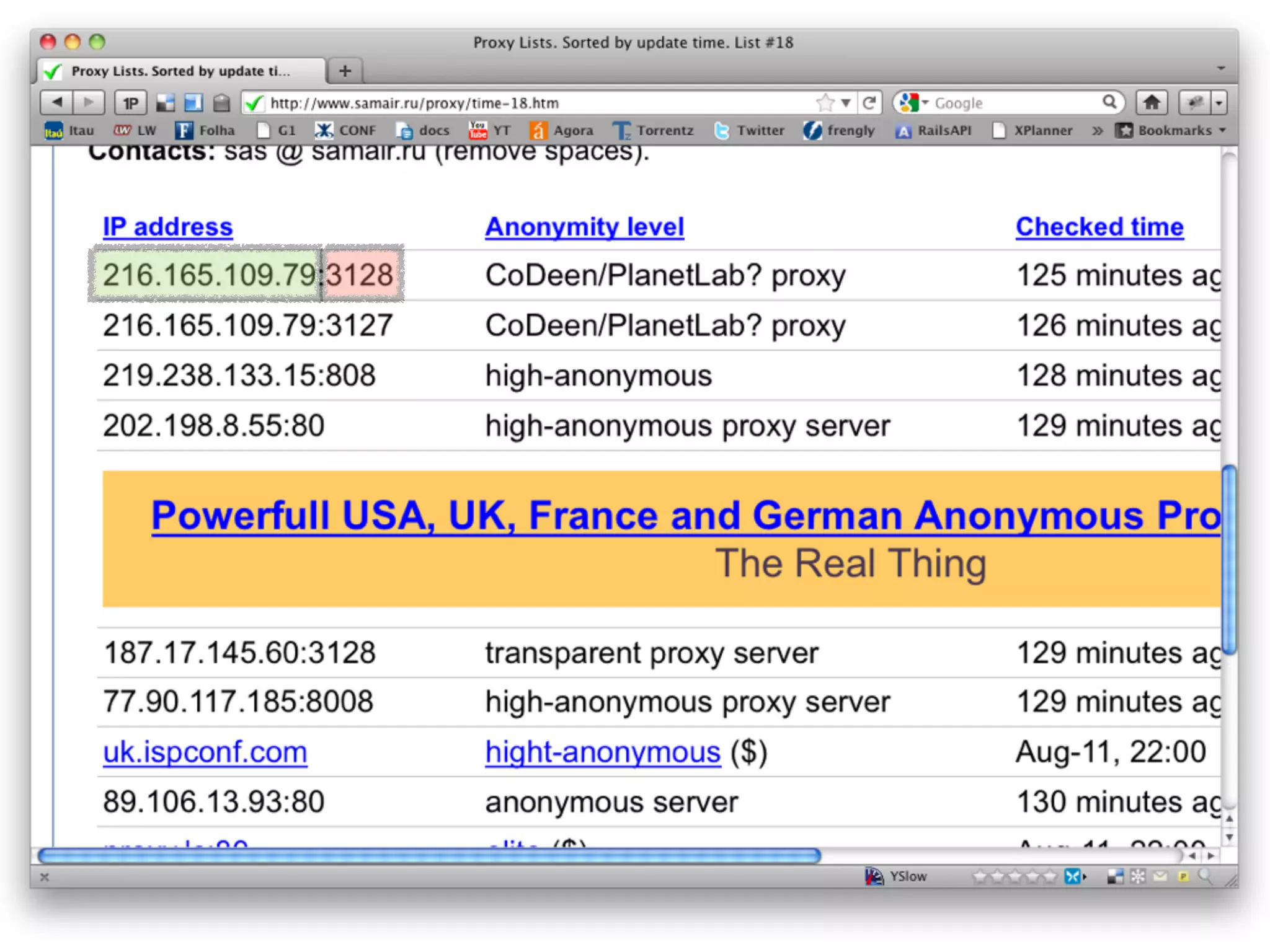The width and height of the screenshot is (1270, 952).
Task: Toggle the snowflake status bar icon
Action: [1138, 876]
